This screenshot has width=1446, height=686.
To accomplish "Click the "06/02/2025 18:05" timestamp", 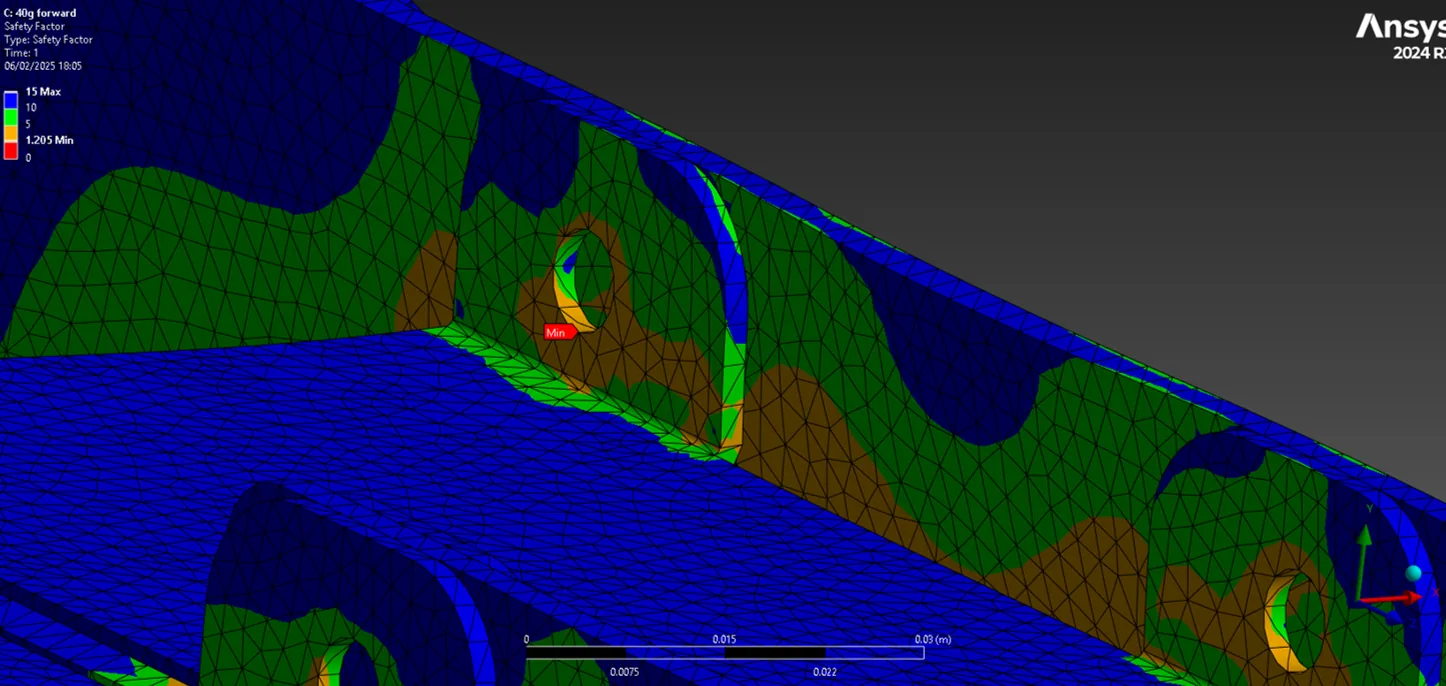I will coord(43,66).
